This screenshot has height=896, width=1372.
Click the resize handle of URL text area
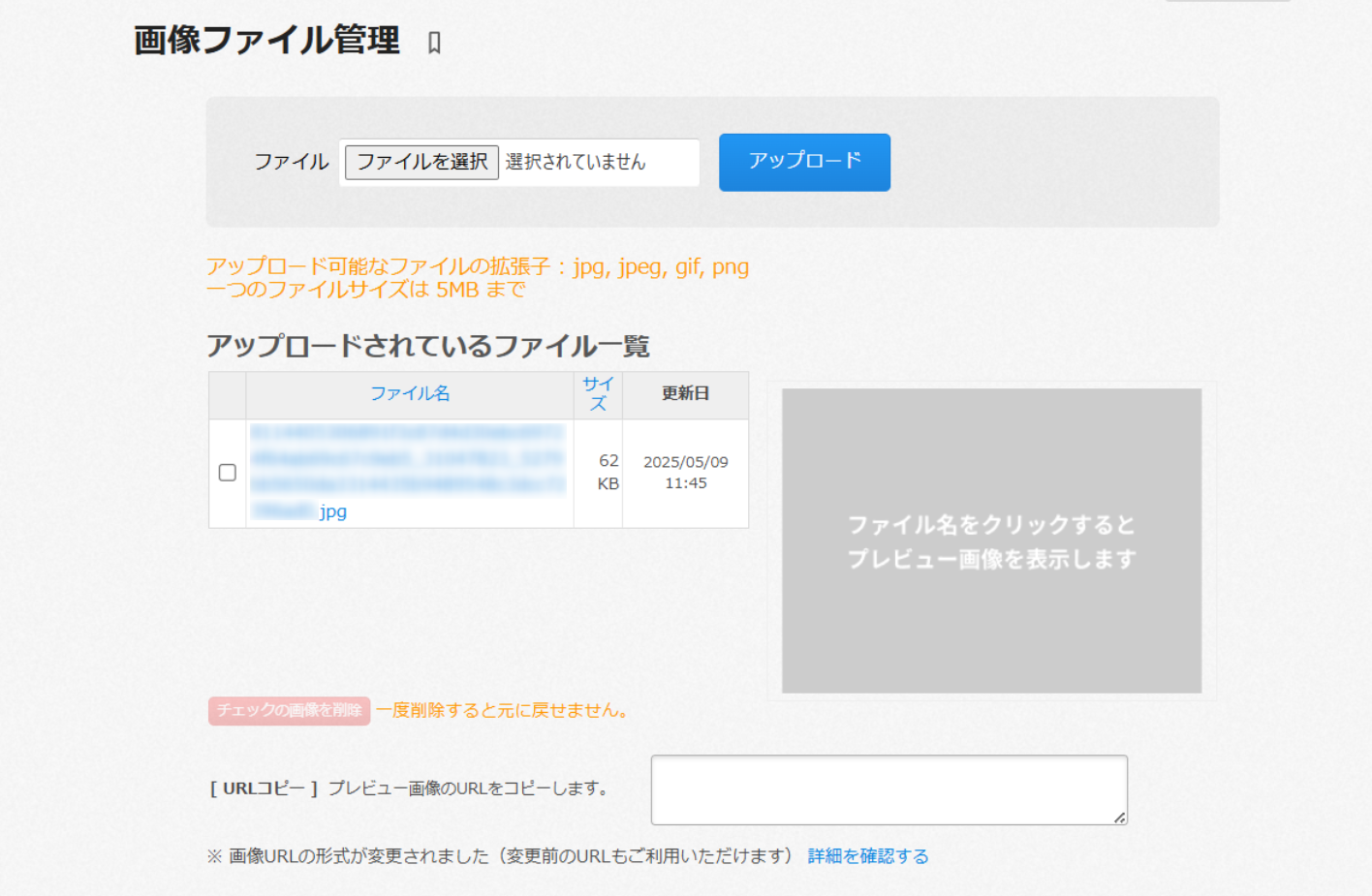(1119, 818)
